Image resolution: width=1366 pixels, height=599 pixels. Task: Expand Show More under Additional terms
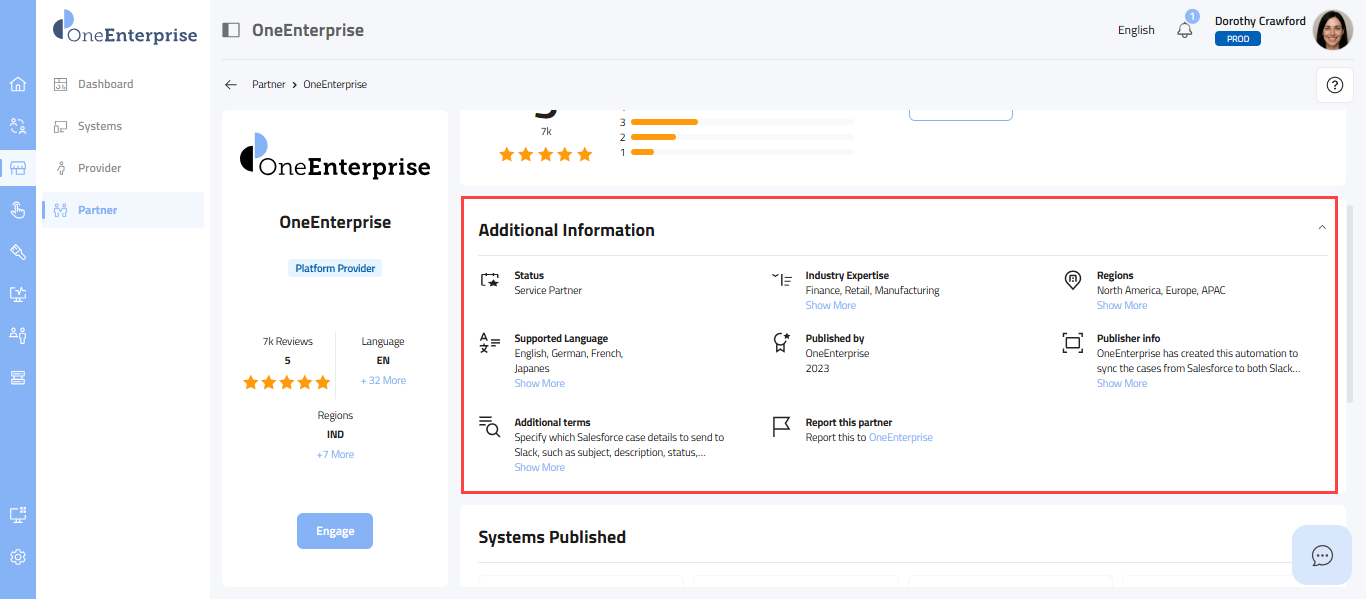pyautogui.click(x=540, y=468)
